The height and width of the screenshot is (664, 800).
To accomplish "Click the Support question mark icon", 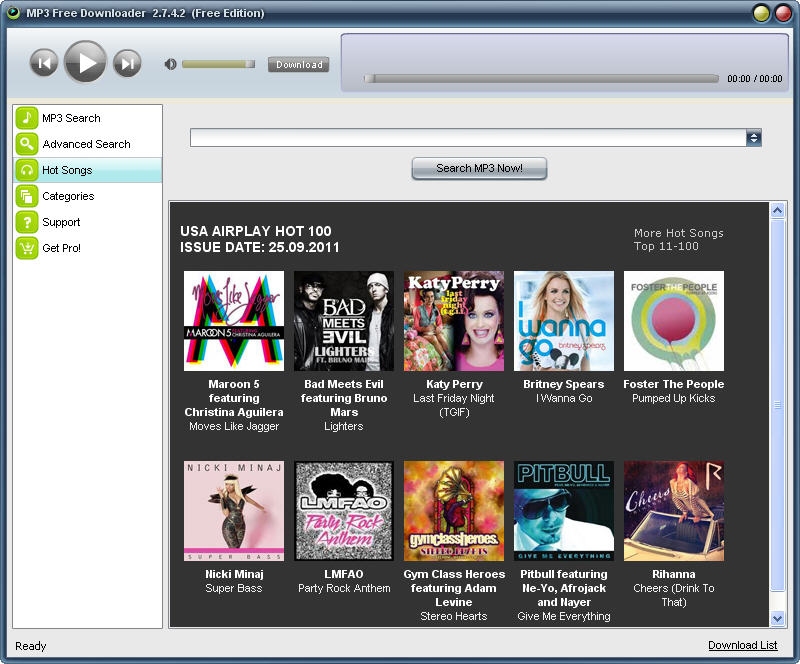I will 27,222.
